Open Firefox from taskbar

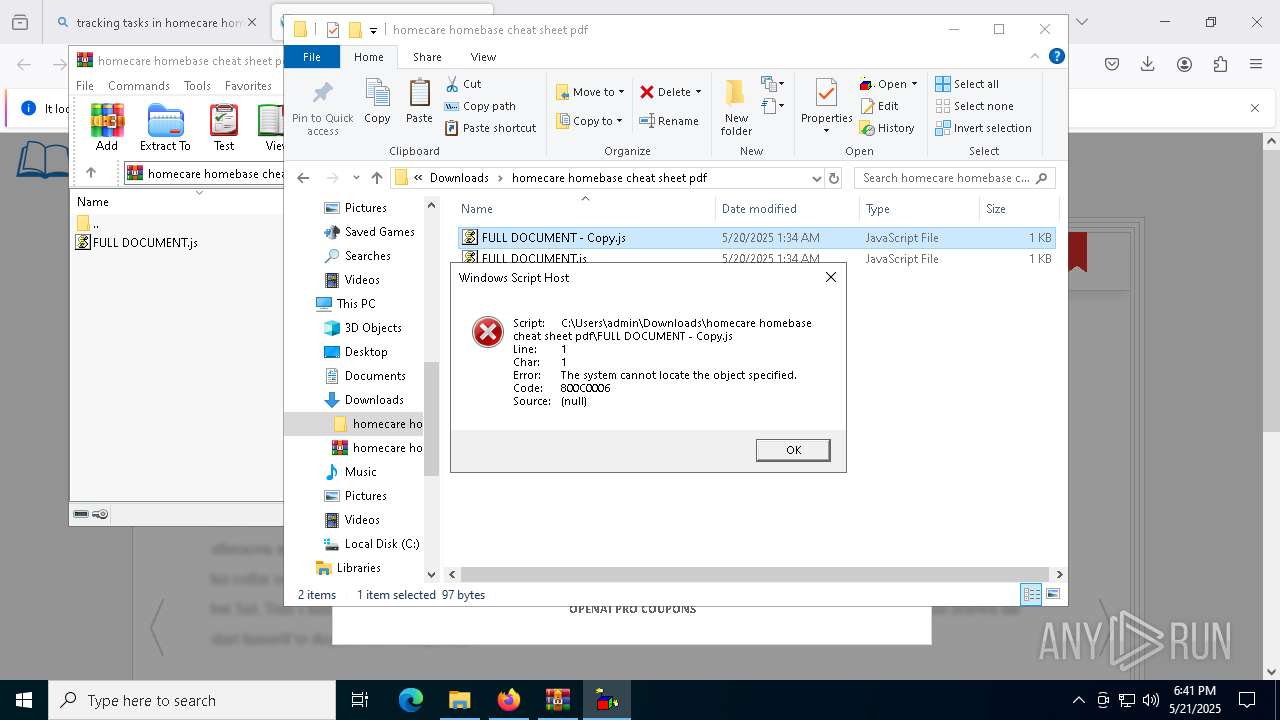click(509, 700)
